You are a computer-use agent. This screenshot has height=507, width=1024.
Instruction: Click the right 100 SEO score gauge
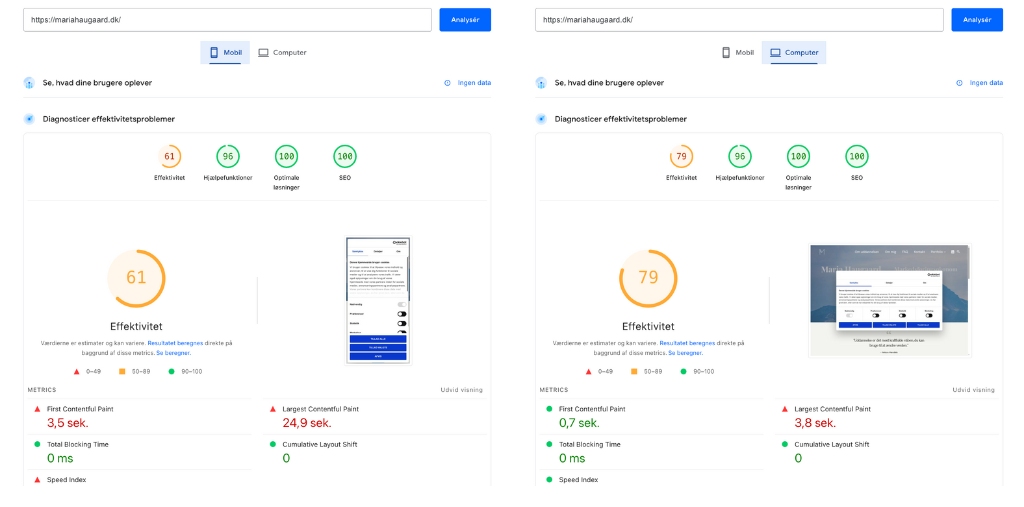tap(857, 157)
